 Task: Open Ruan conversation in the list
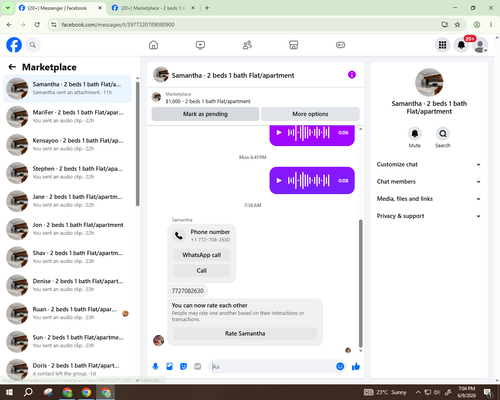coord(67,313)
